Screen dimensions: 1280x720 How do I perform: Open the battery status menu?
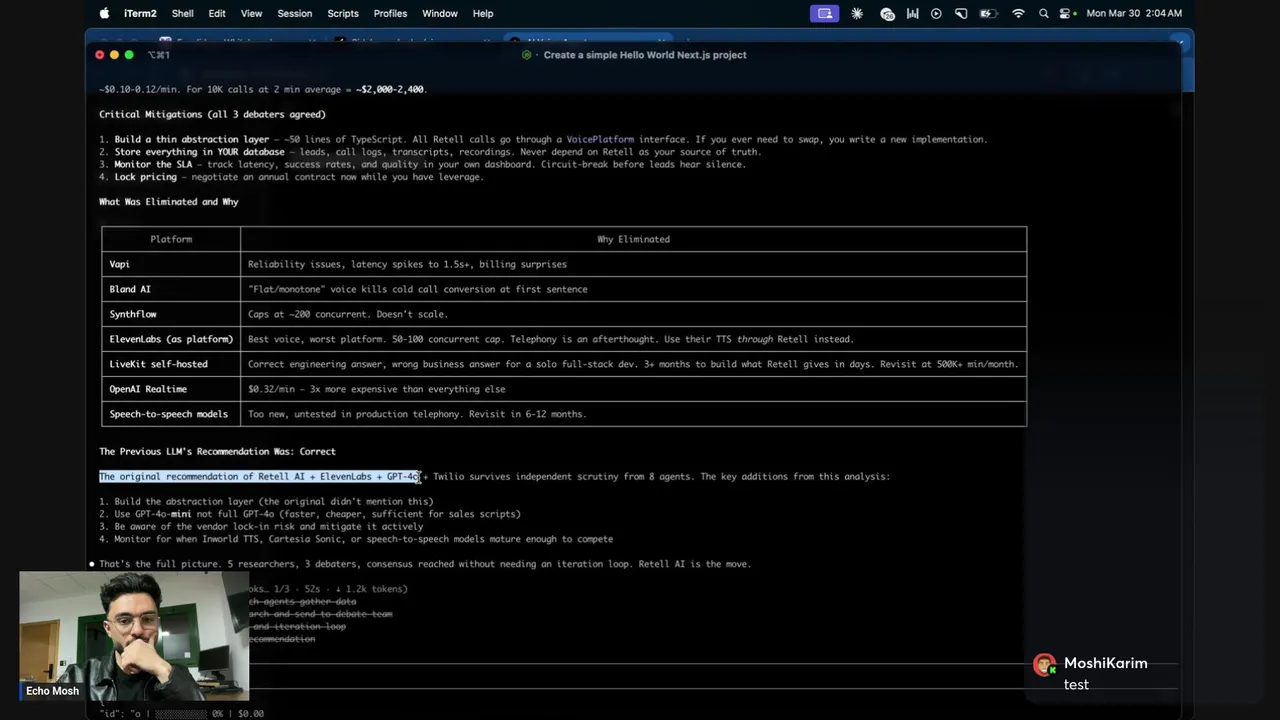pyautogui.click(x=988, y=13)
